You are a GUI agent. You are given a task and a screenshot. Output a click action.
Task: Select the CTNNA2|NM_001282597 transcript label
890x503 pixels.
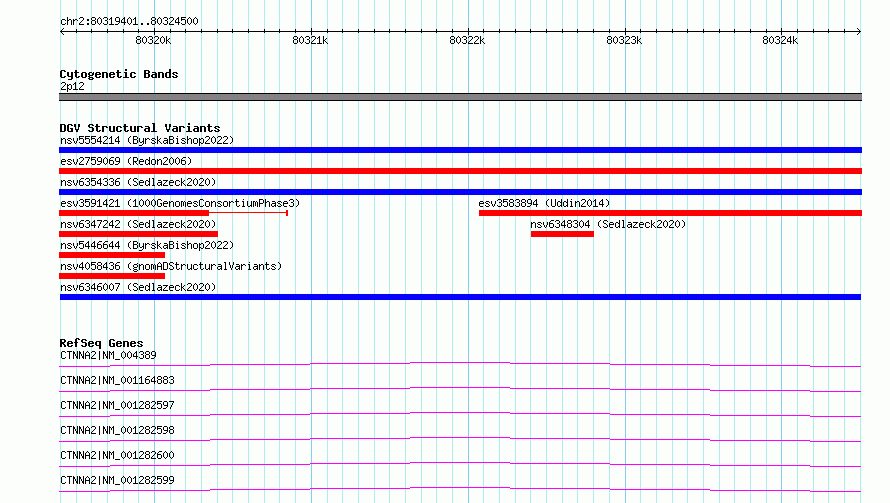coord(117,405)
